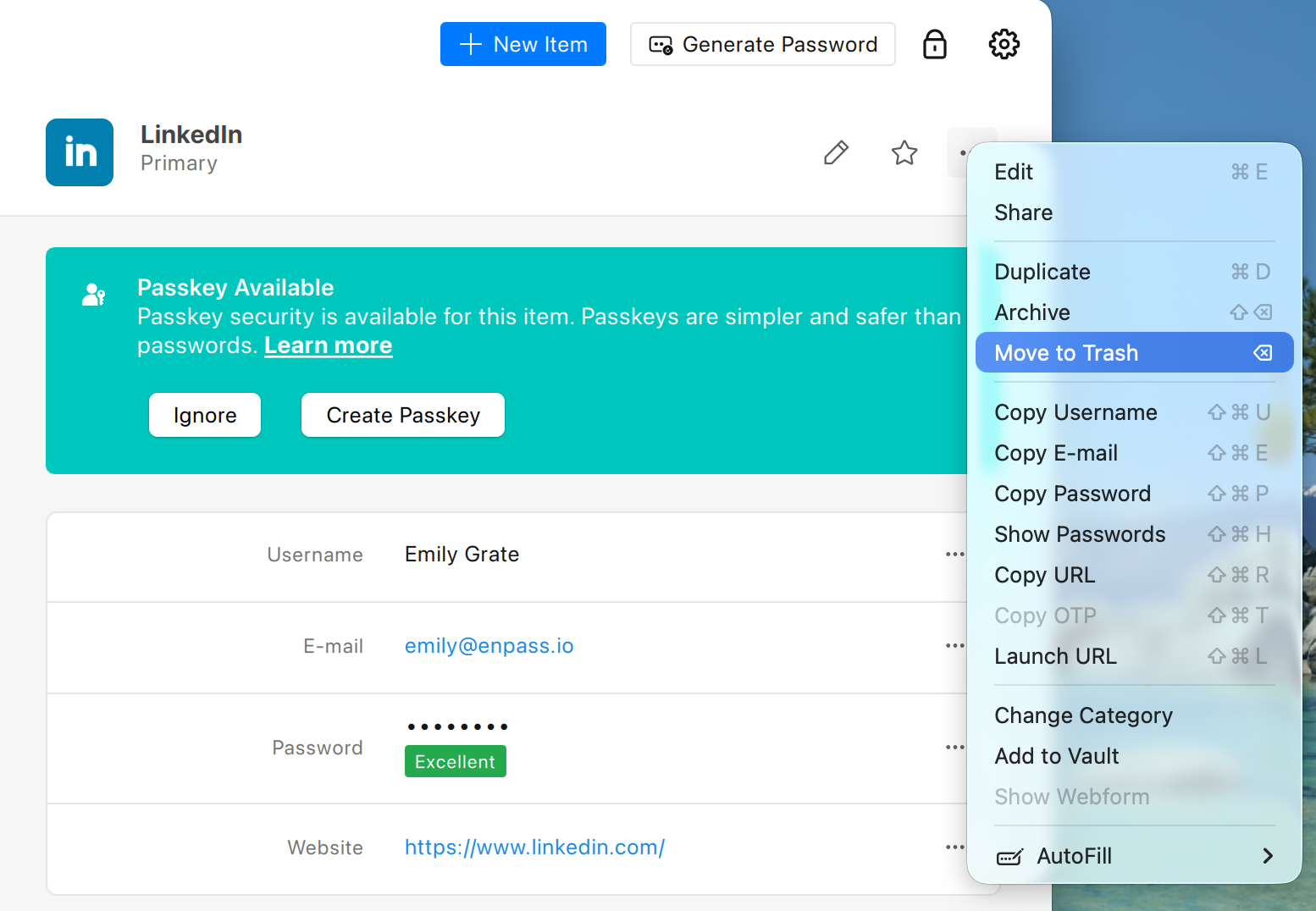Click the Passkey Available heading
Screen dimensions: 1316x911
(235, 288)
